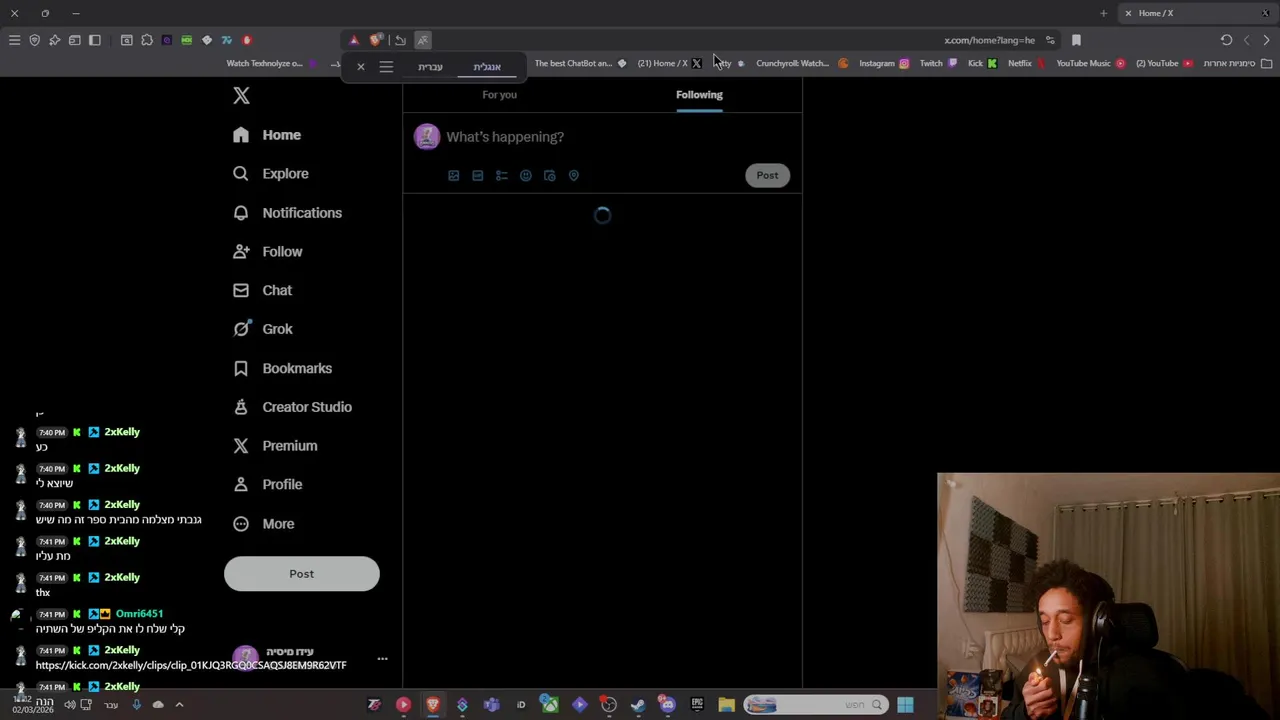Add media image to the post
Viewport: 1280px width, 720px height.
point(454,176)
